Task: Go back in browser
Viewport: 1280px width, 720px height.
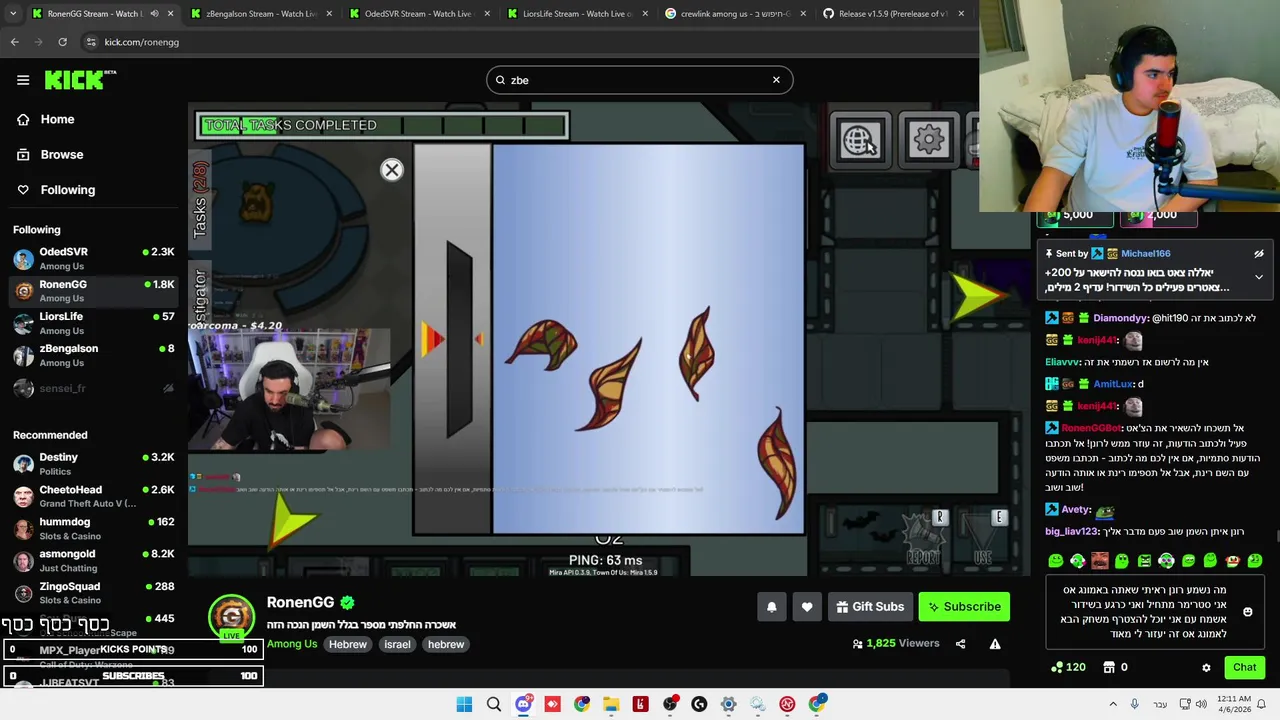Action: coord(14,42)
